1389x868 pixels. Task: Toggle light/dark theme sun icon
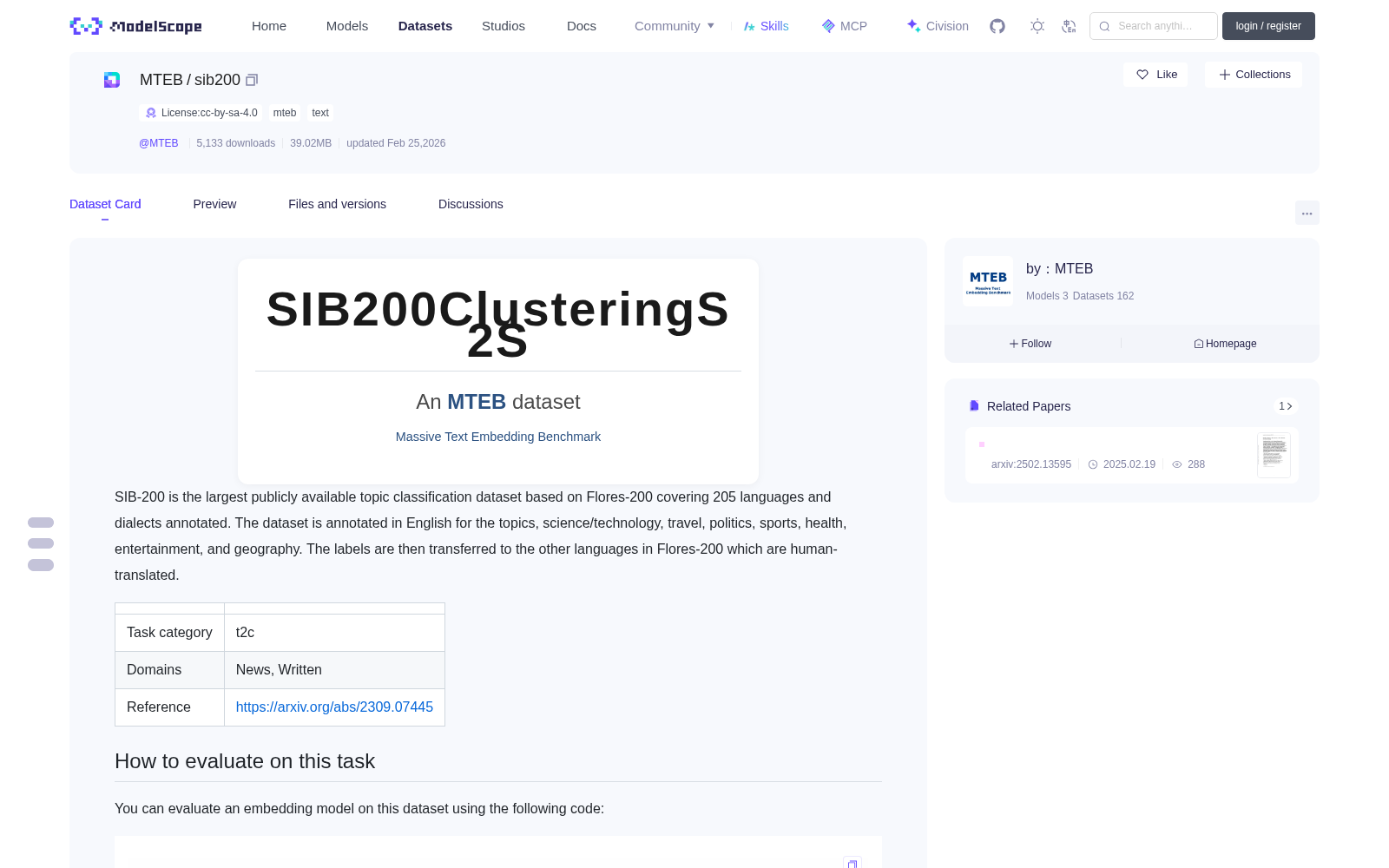coord(1037,26)
